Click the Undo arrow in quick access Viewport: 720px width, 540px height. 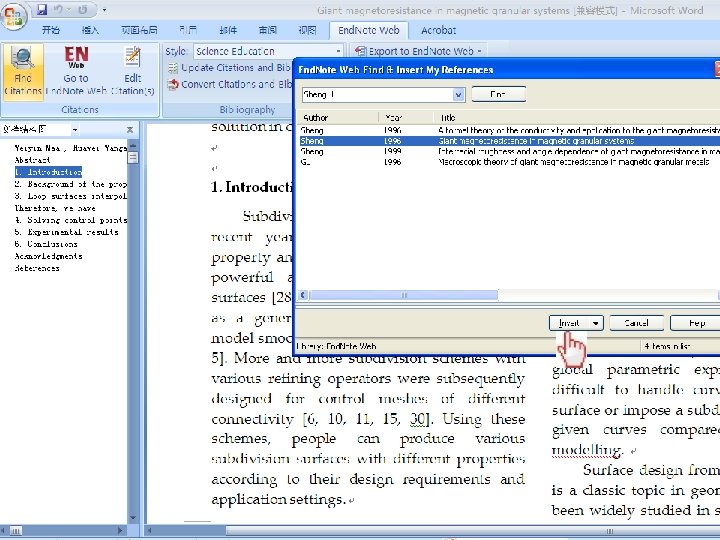point(58,10)
